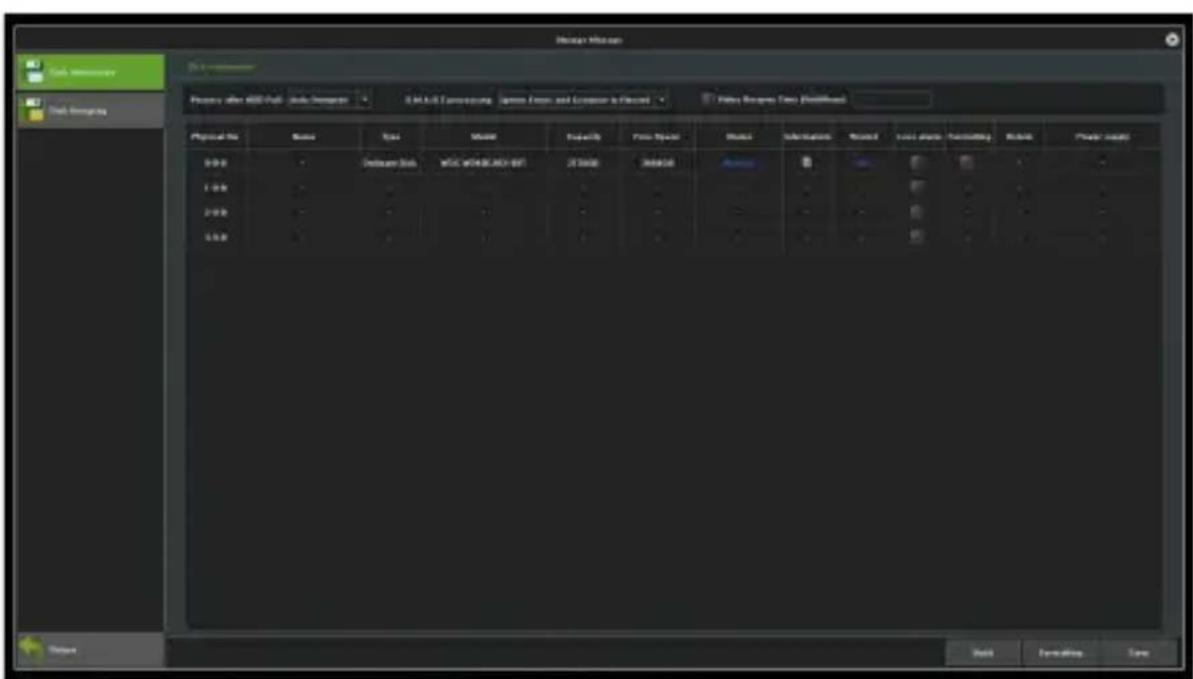The width and height of the screenshot is (1193, 679).
Task: Tick the Formatting checkbox for disk 0-0-0
Action: (x=966, y=162)
